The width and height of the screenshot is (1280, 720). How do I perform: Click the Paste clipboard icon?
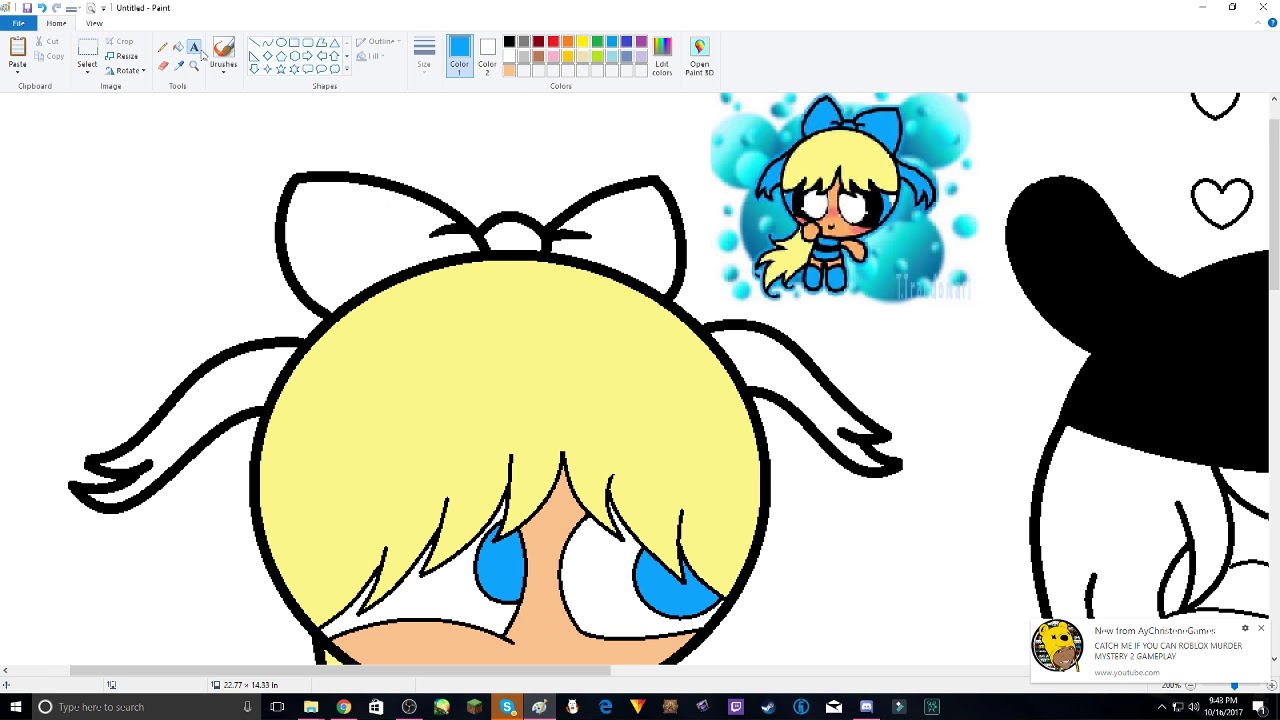click(17, 47)
